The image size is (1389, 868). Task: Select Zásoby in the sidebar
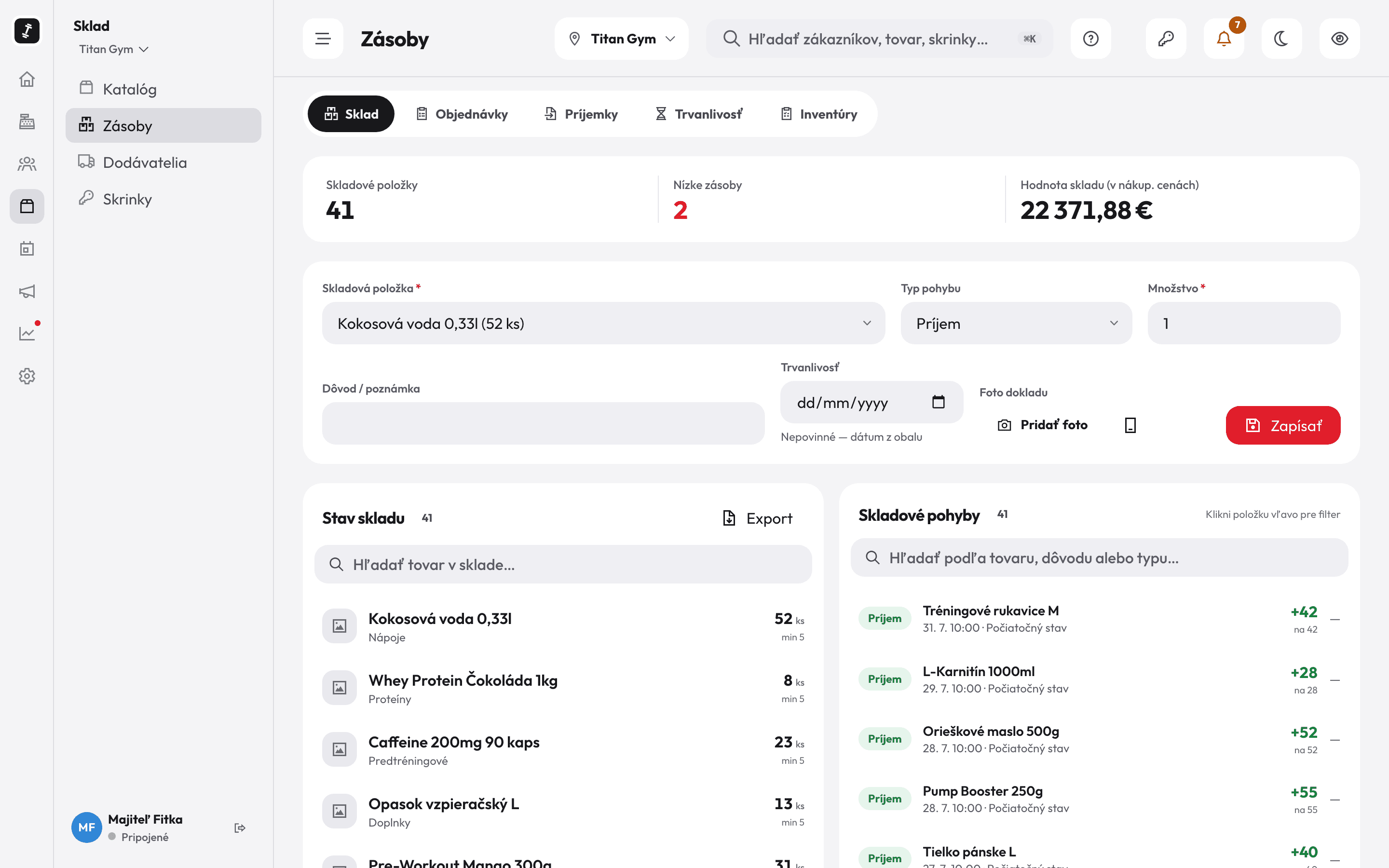(163, 126)
